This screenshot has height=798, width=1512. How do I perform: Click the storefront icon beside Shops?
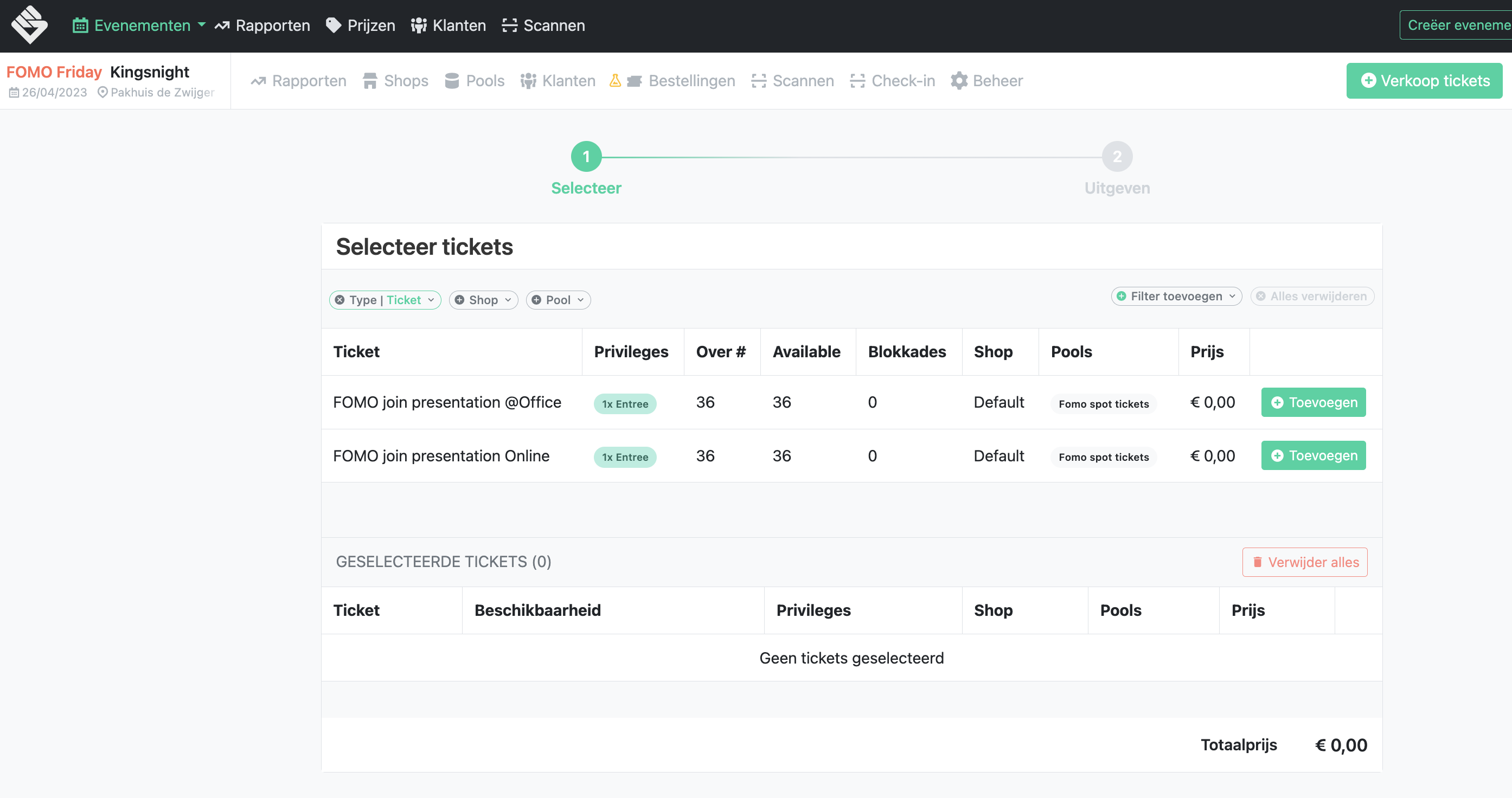pyautogui.click(x=370, y=80)
